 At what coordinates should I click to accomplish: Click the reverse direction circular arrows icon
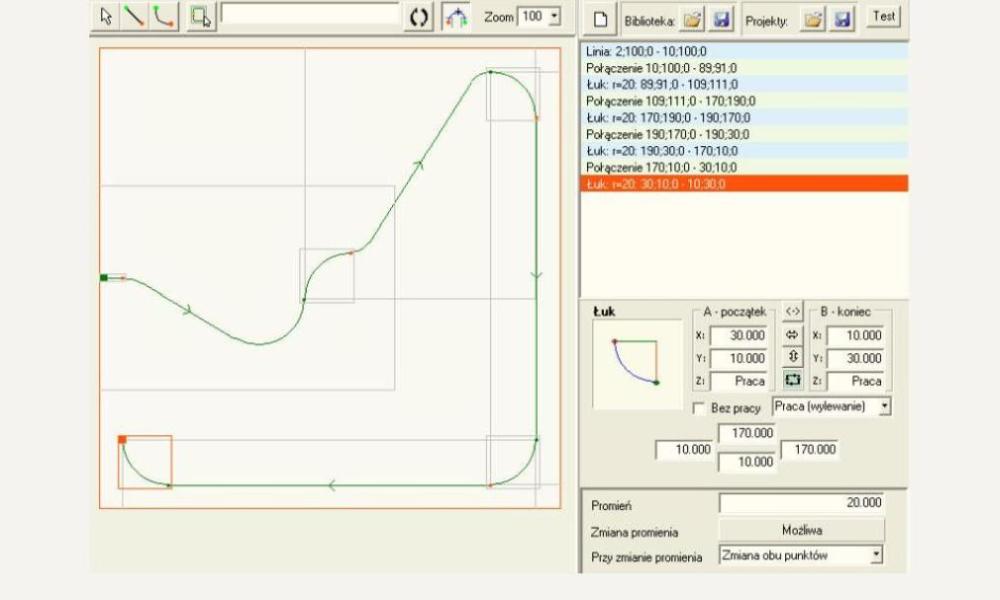point(418,17)
